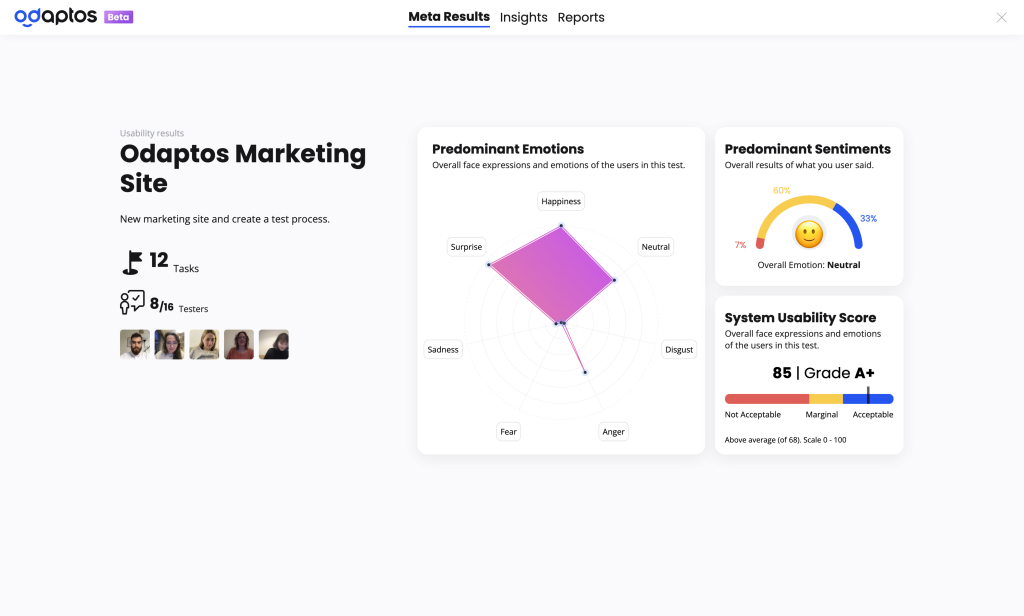Screen dimensions: 1024x616
Task: Close the results page with X
Action: coord(1001,17)
